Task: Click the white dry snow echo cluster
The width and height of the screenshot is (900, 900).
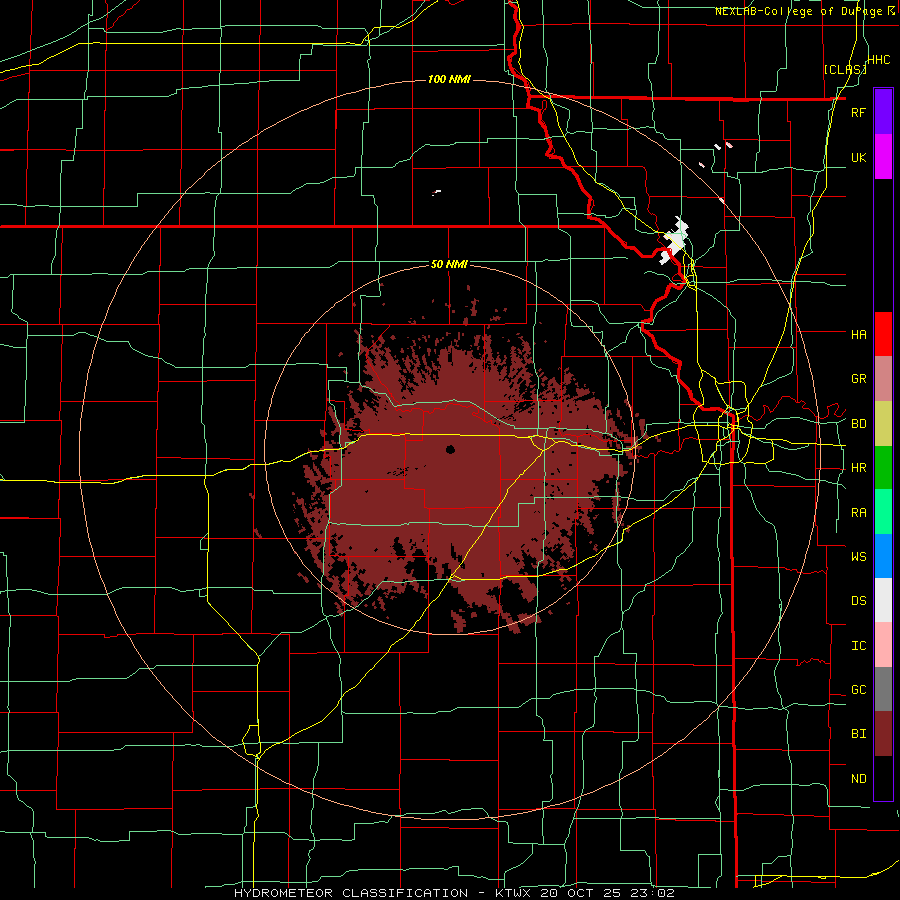Action: click(x=676, y=239)
